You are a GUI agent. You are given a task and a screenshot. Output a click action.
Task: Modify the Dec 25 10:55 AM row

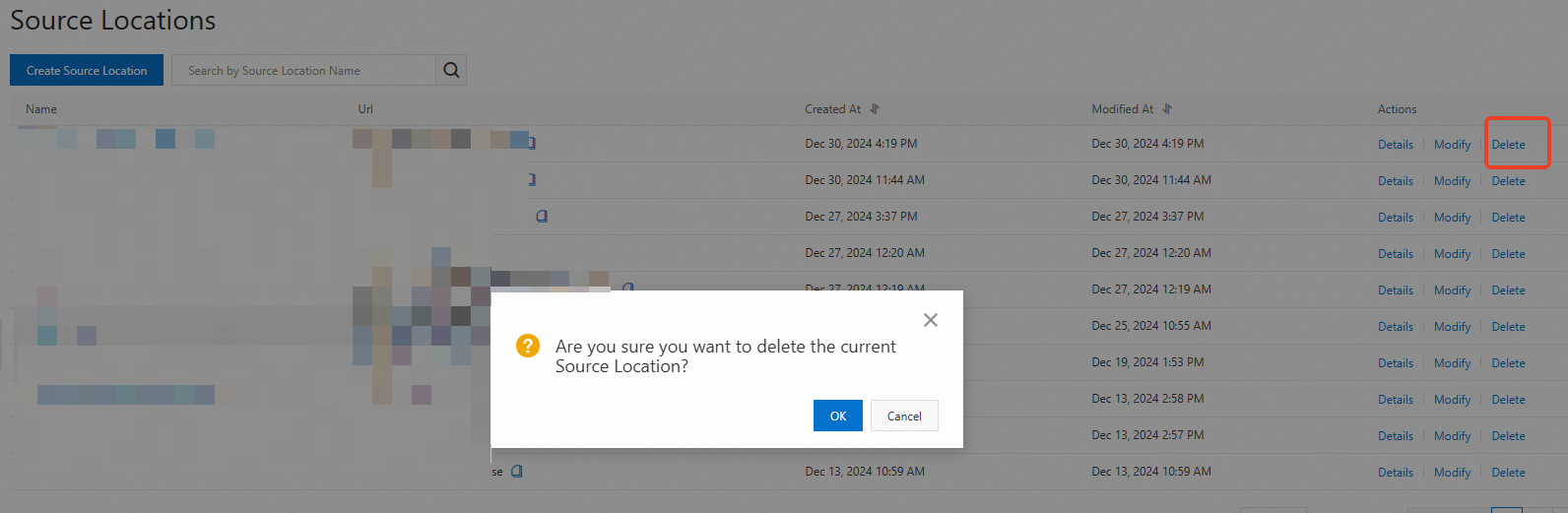pyautogui.click(x=1453, y=327)
